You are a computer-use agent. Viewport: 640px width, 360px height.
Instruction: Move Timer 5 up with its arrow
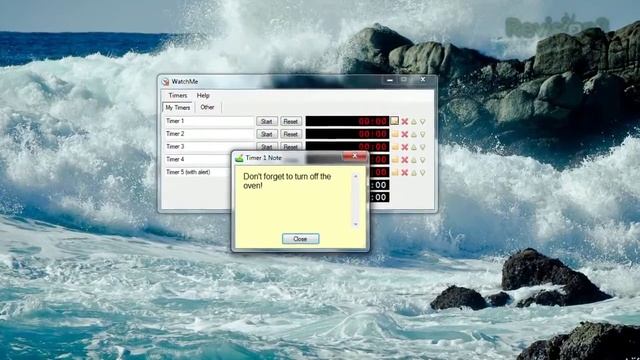(x=414, y=173)
